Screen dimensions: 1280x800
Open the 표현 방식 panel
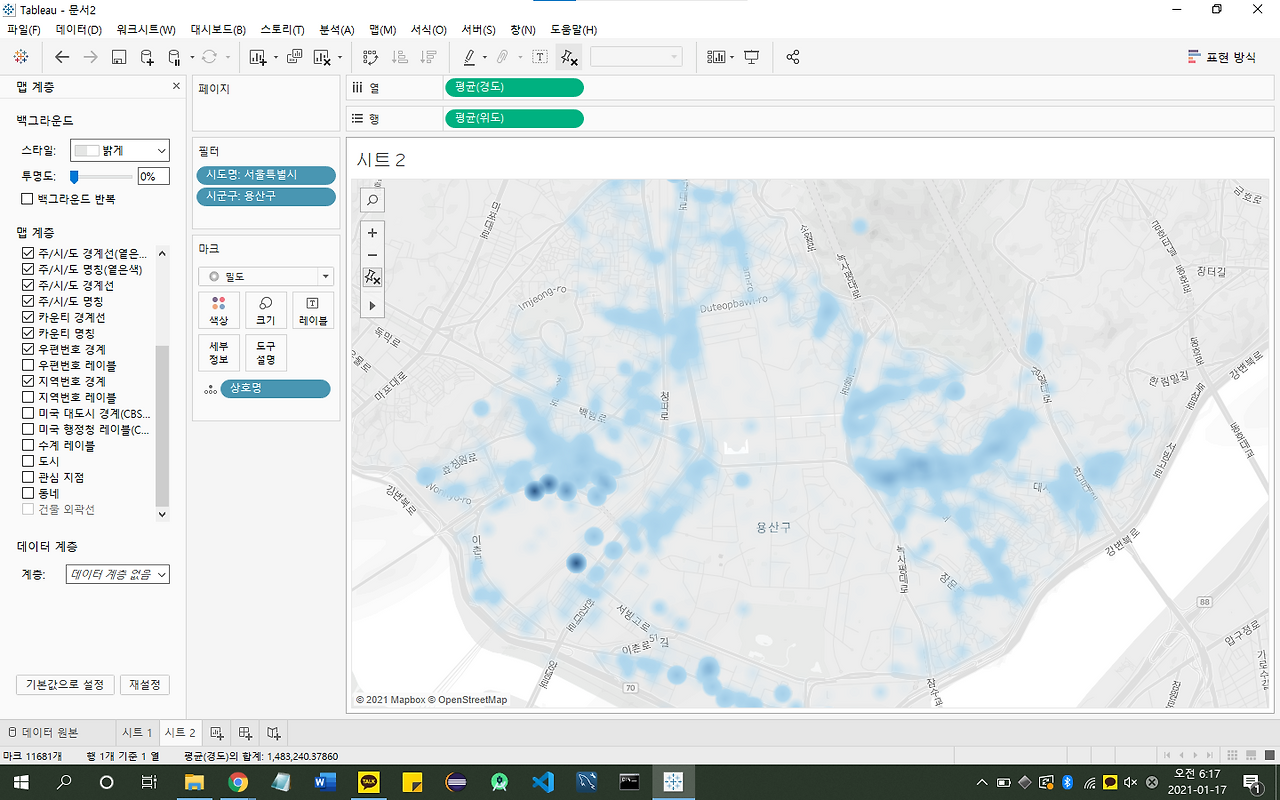1222,57
